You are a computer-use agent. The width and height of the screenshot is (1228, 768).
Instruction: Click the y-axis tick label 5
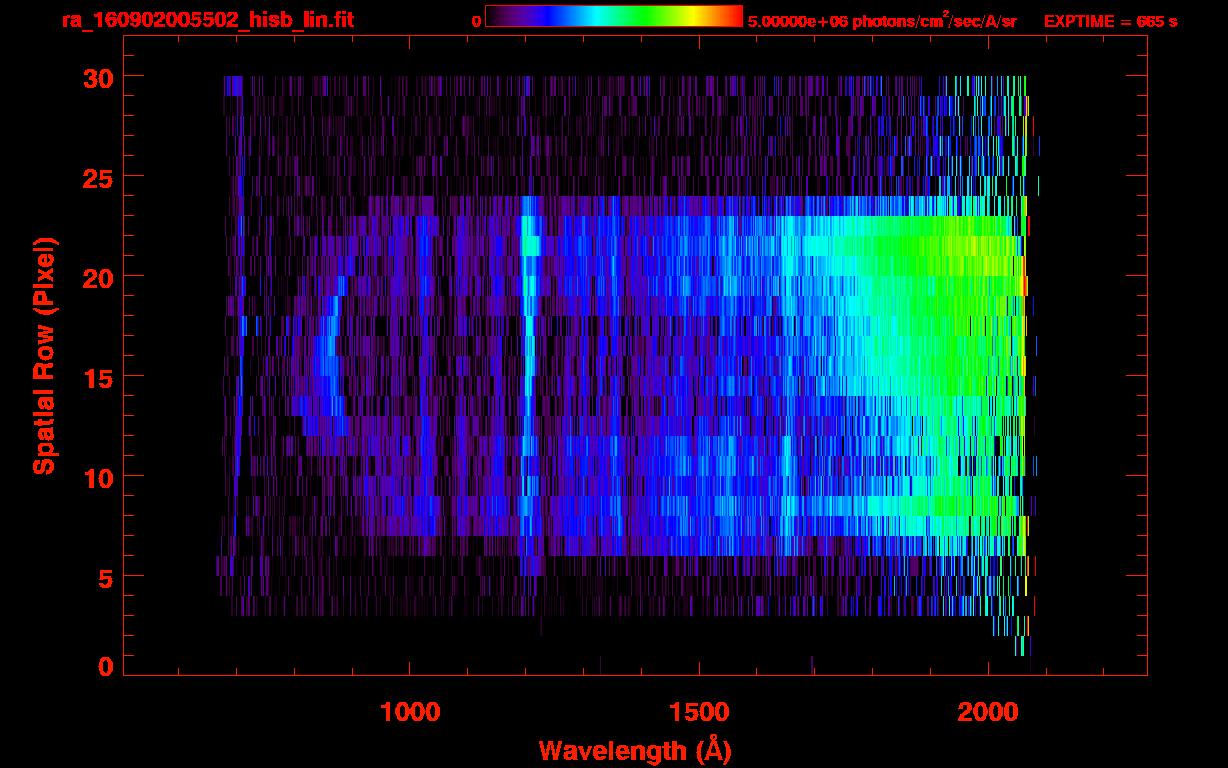click(105, 577)
